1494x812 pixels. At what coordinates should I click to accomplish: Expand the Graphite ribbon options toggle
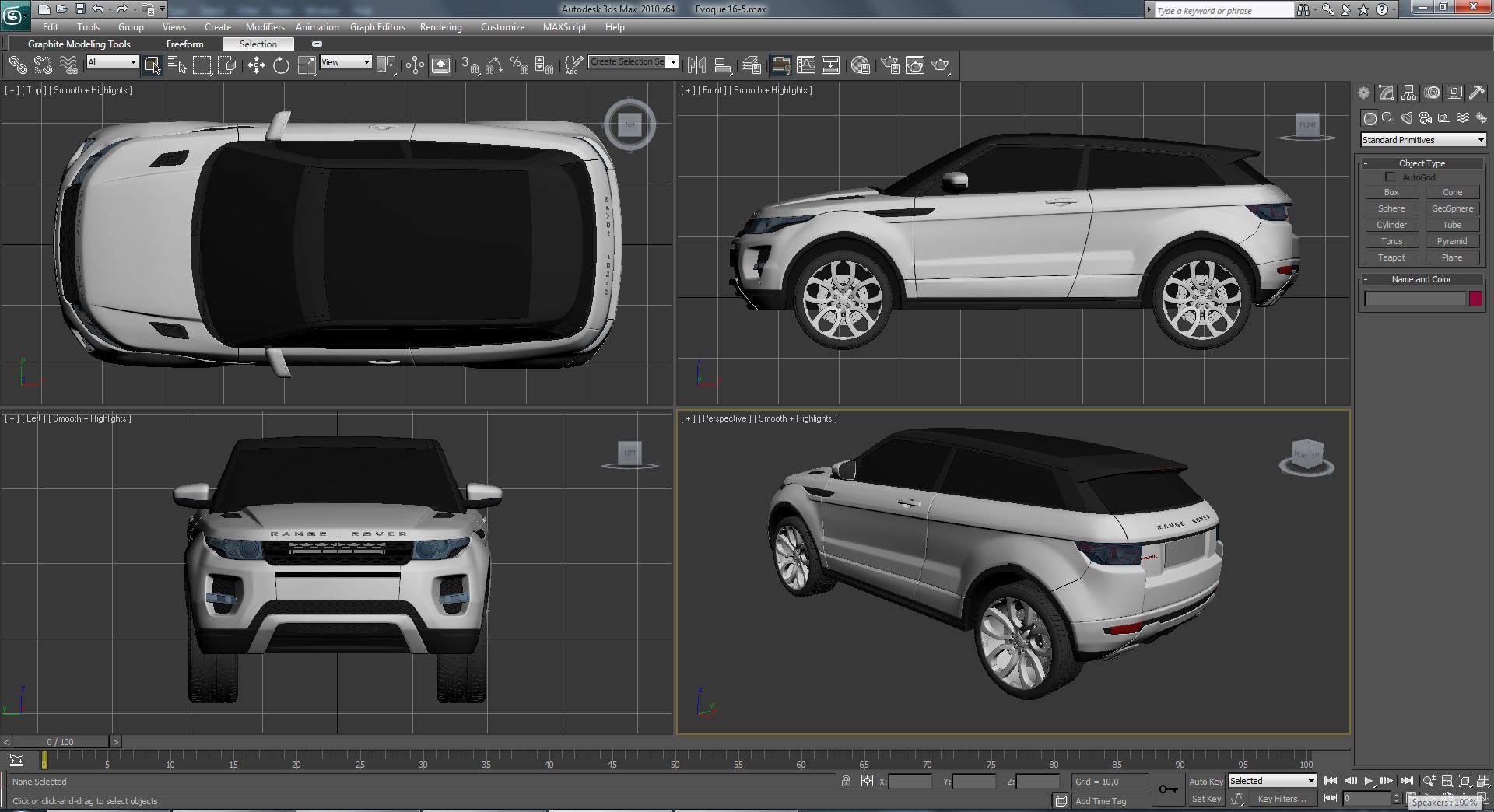[x=317, y=44]
